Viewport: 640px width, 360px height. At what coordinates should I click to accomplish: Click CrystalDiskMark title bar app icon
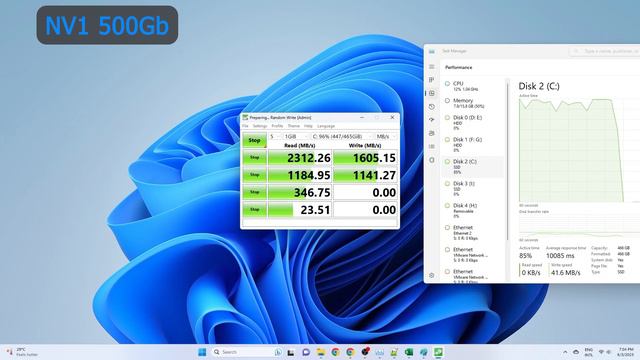tap(245, 117)
